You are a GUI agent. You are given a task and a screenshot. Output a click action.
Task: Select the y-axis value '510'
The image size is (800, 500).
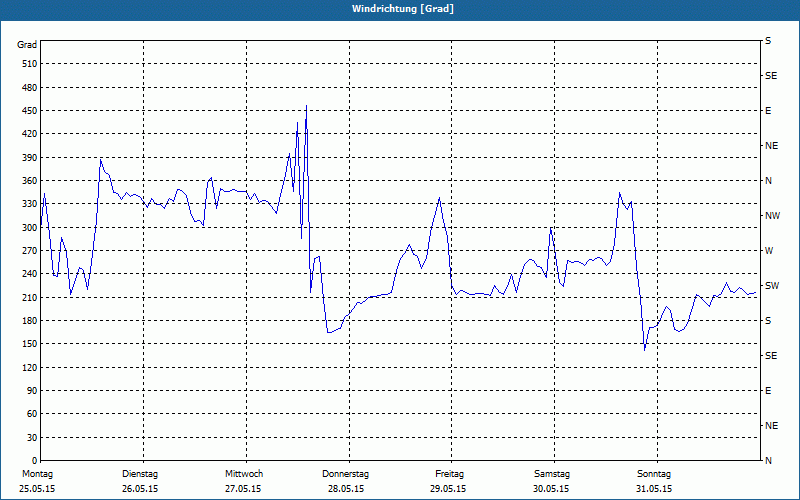coord(30,64)
